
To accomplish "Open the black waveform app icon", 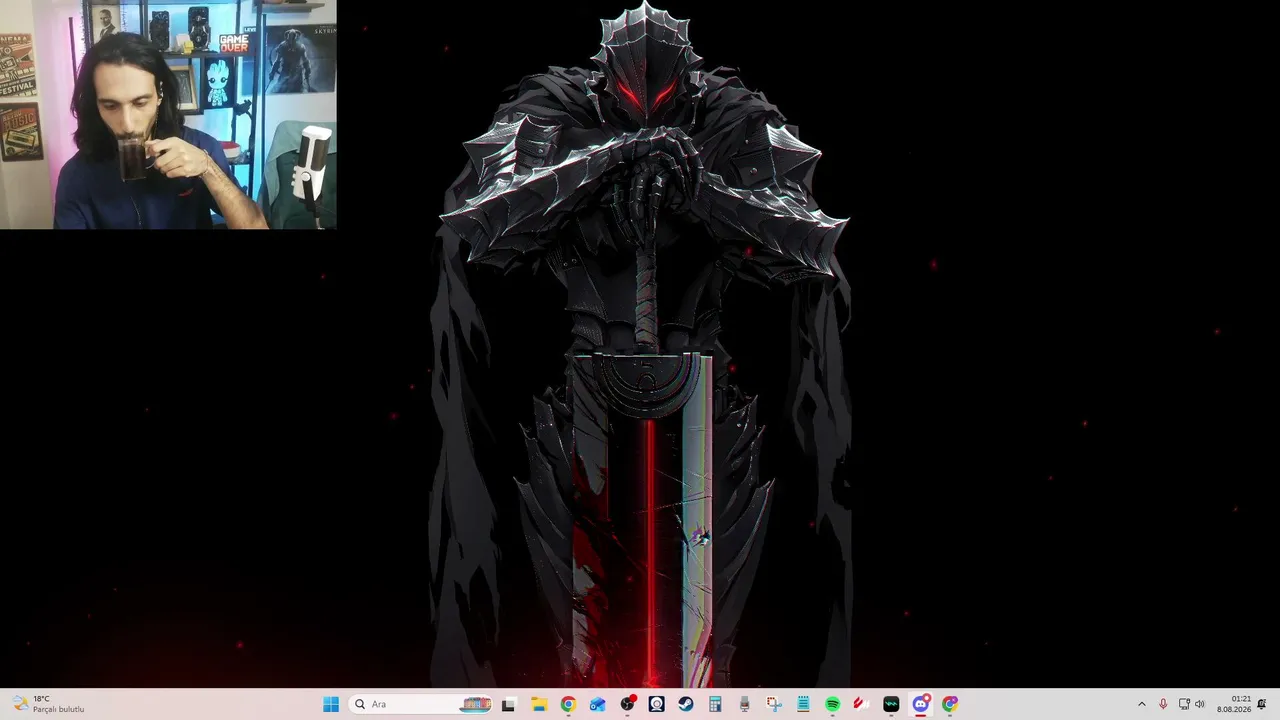I will (x=891, y=704).
